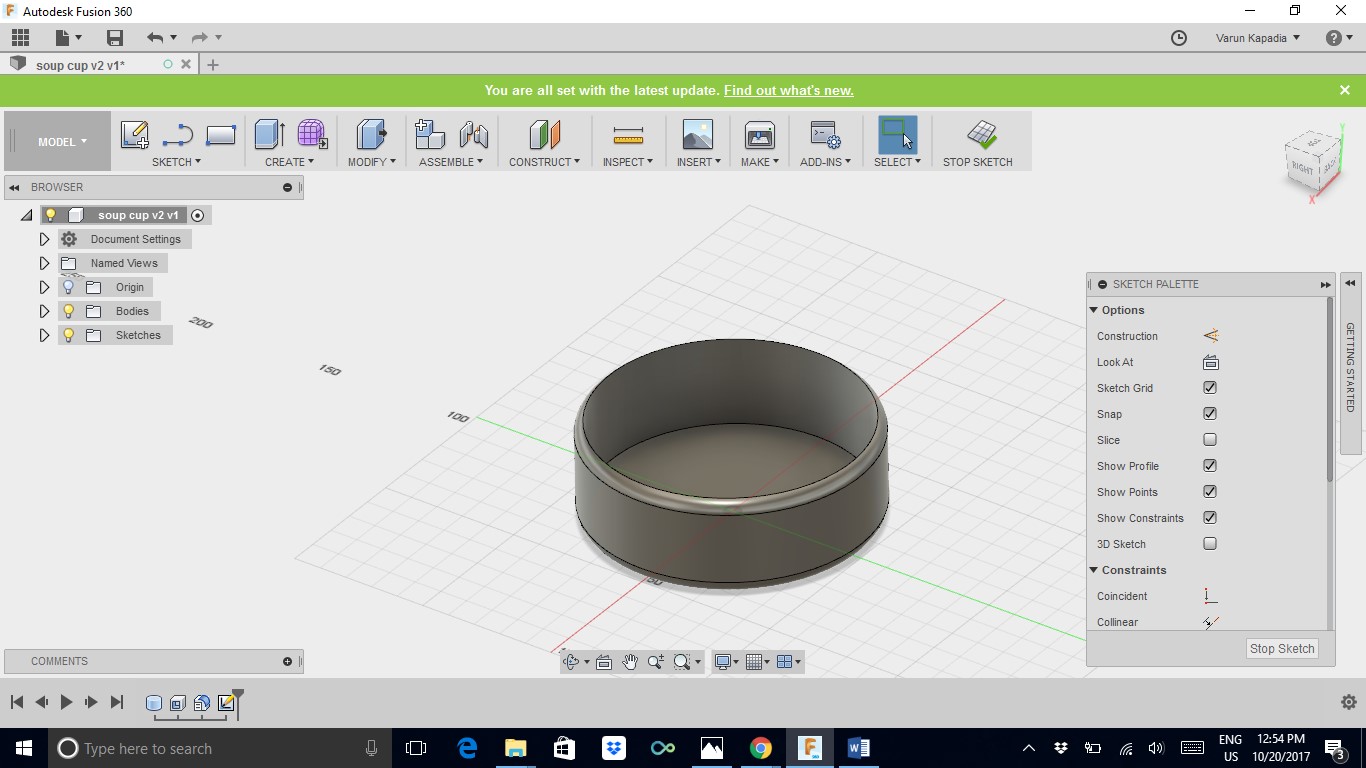
Task: Open a new design tab with plus
Action: point(212,65)
